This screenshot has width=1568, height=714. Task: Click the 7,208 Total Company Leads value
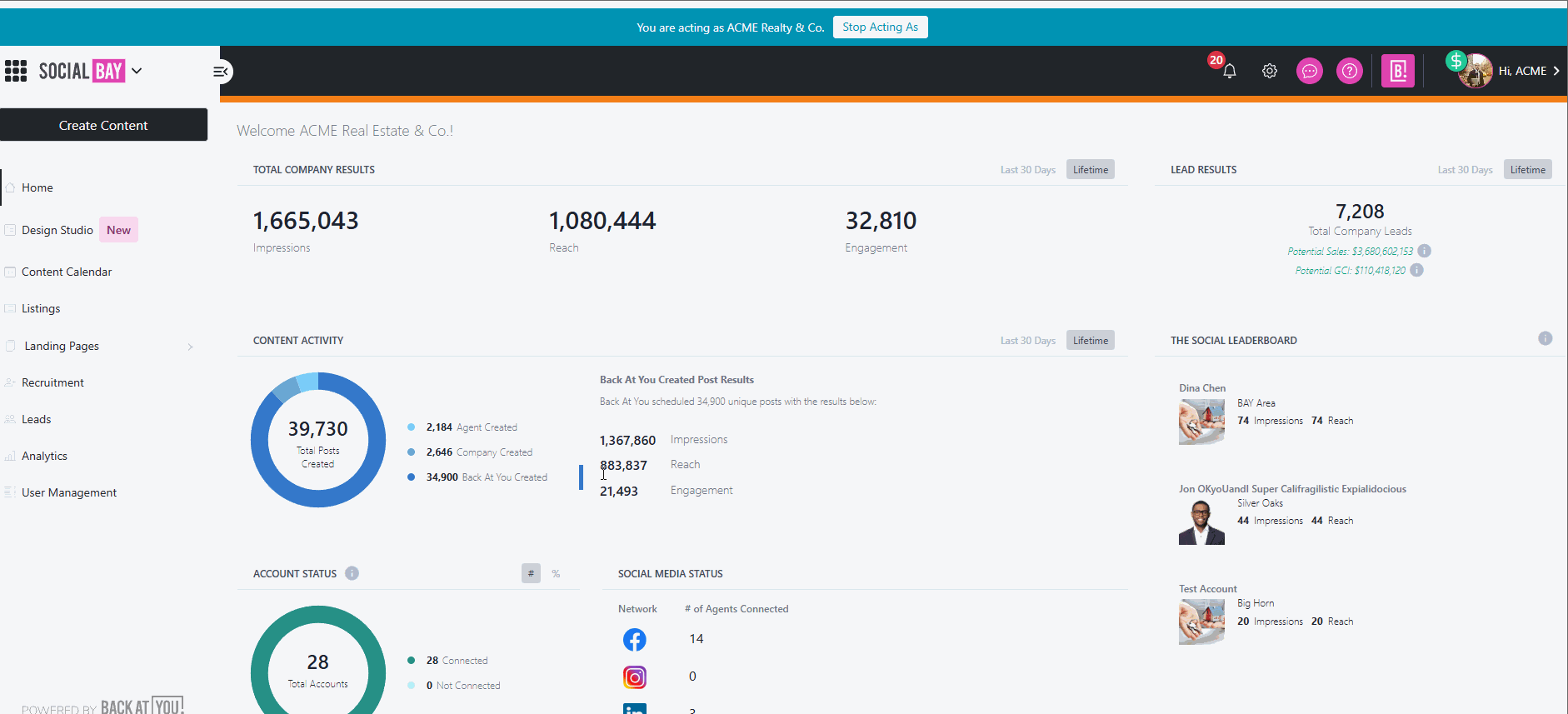tap(1360, 212)
